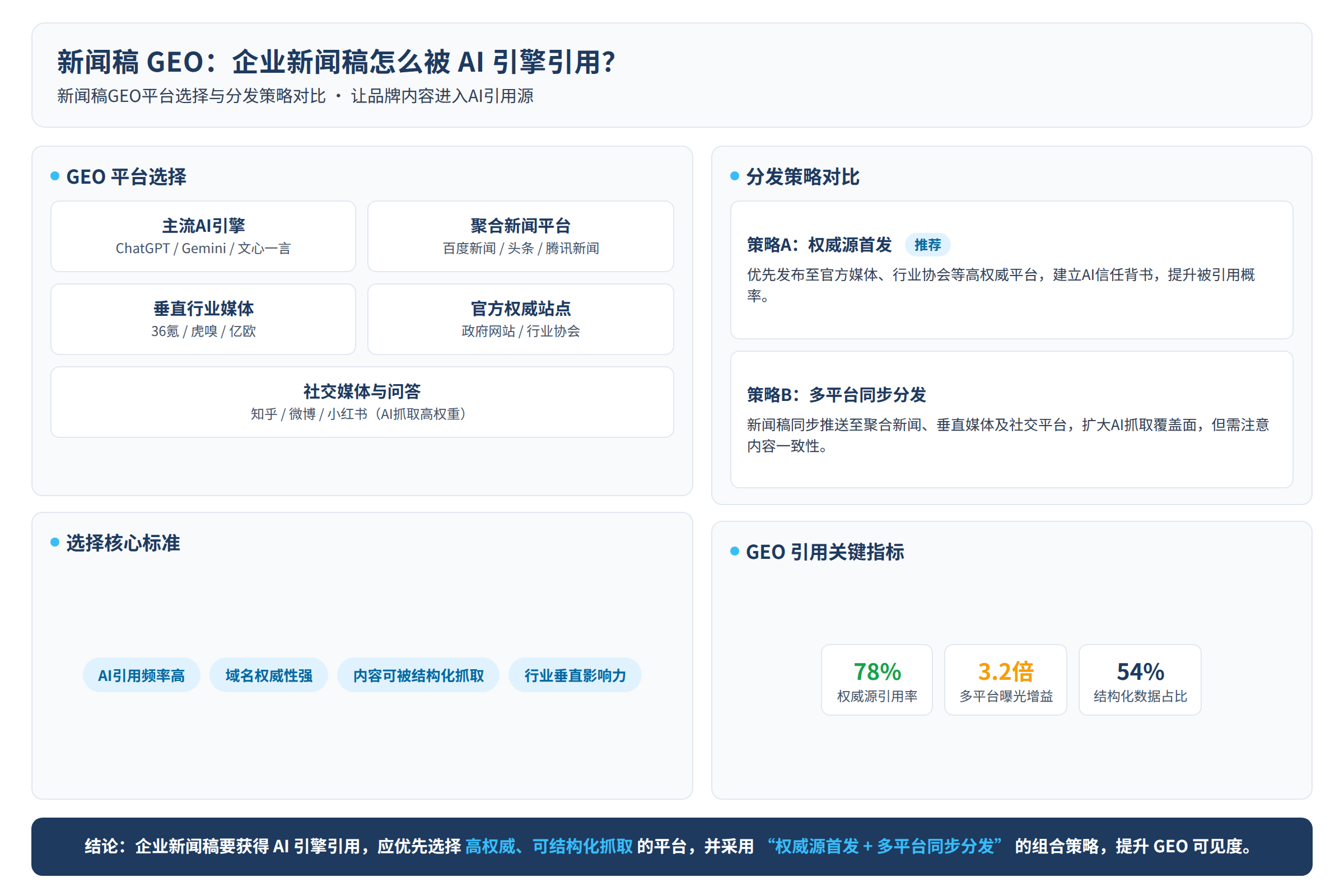Click the blue bullet beside GEO 引用关键指标

(x=734, y=552)
